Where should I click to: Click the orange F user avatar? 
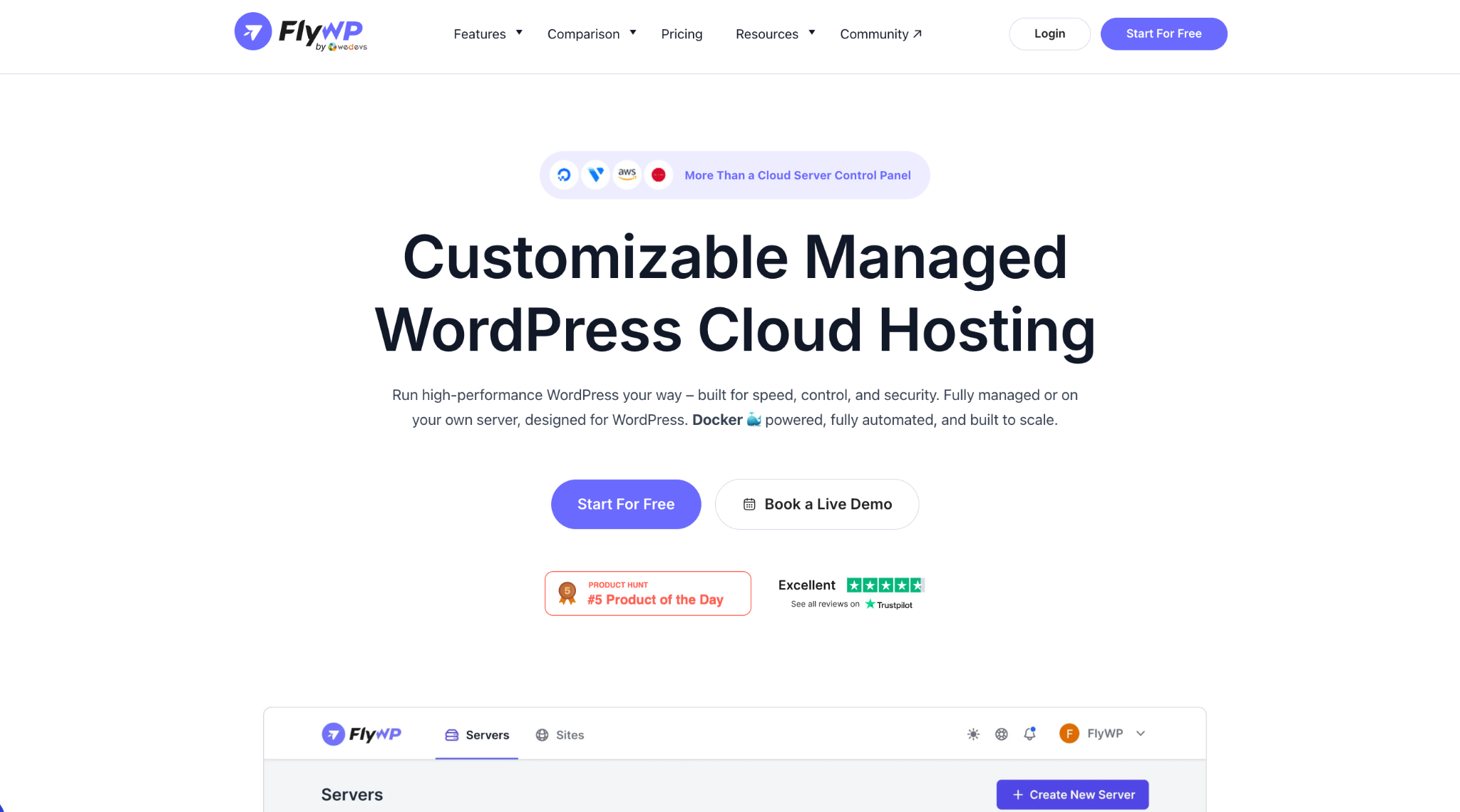[1069, 734]
